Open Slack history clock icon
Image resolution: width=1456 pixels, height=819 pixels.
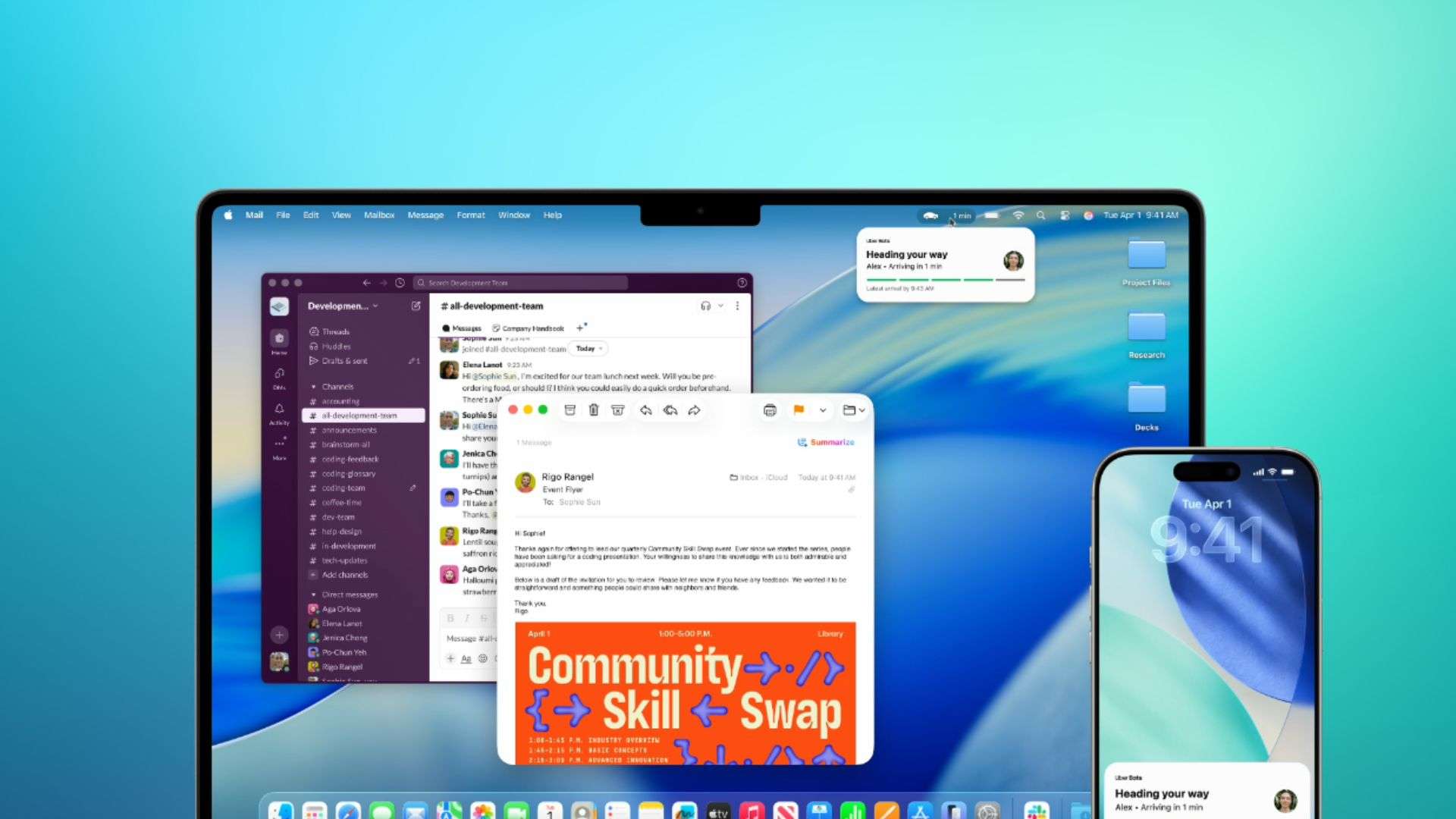400,283
